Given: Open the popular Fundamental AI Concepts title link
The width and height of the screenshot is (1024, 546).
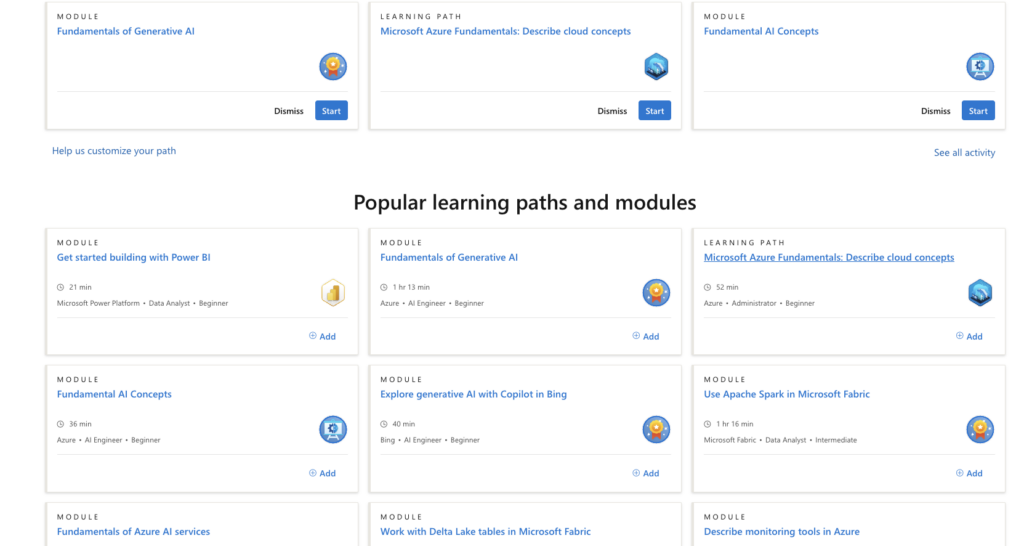Looking at the screenshot, I should point(114,394).
